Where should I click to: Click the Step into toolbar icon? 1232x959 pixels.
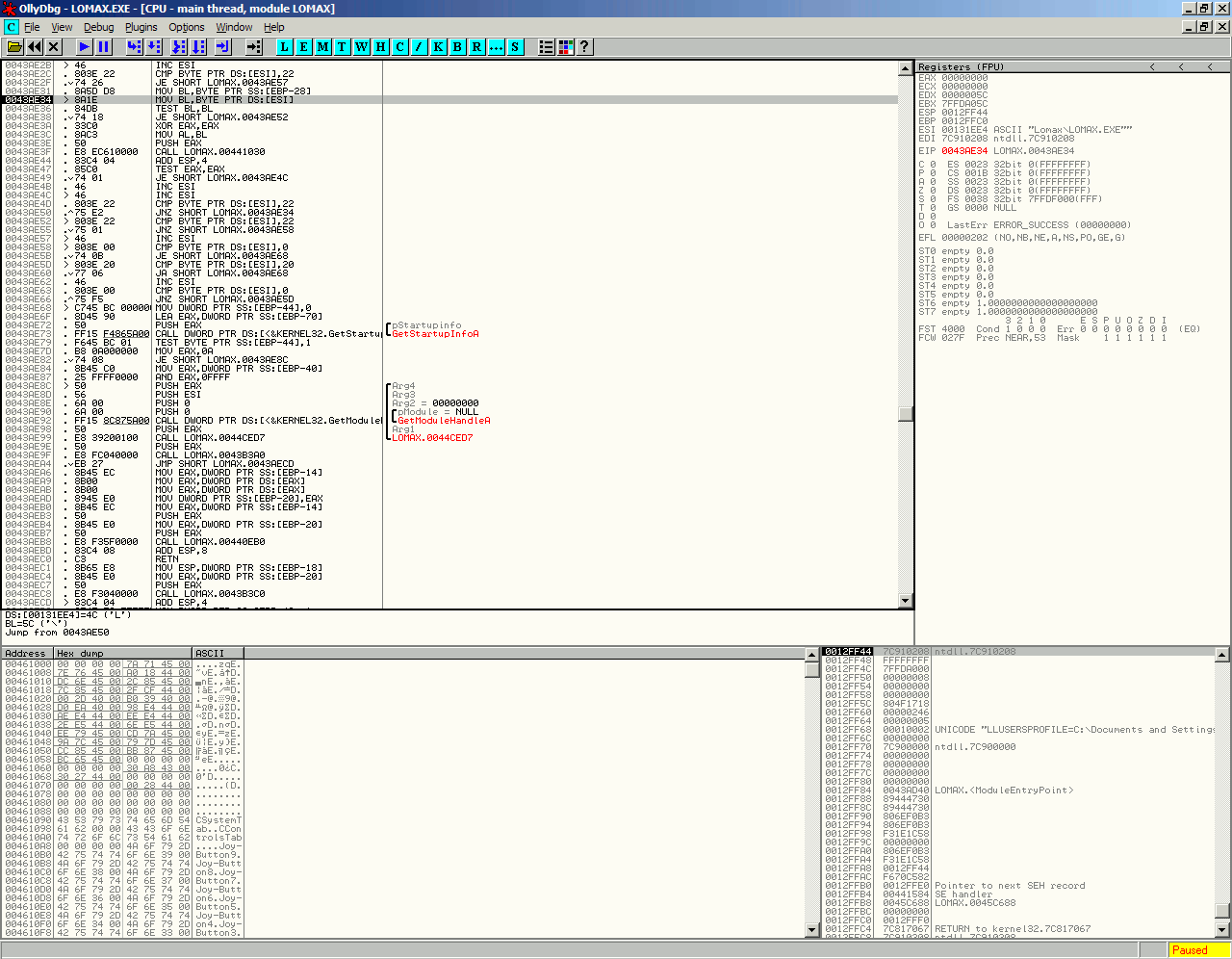tap(135, 46)
